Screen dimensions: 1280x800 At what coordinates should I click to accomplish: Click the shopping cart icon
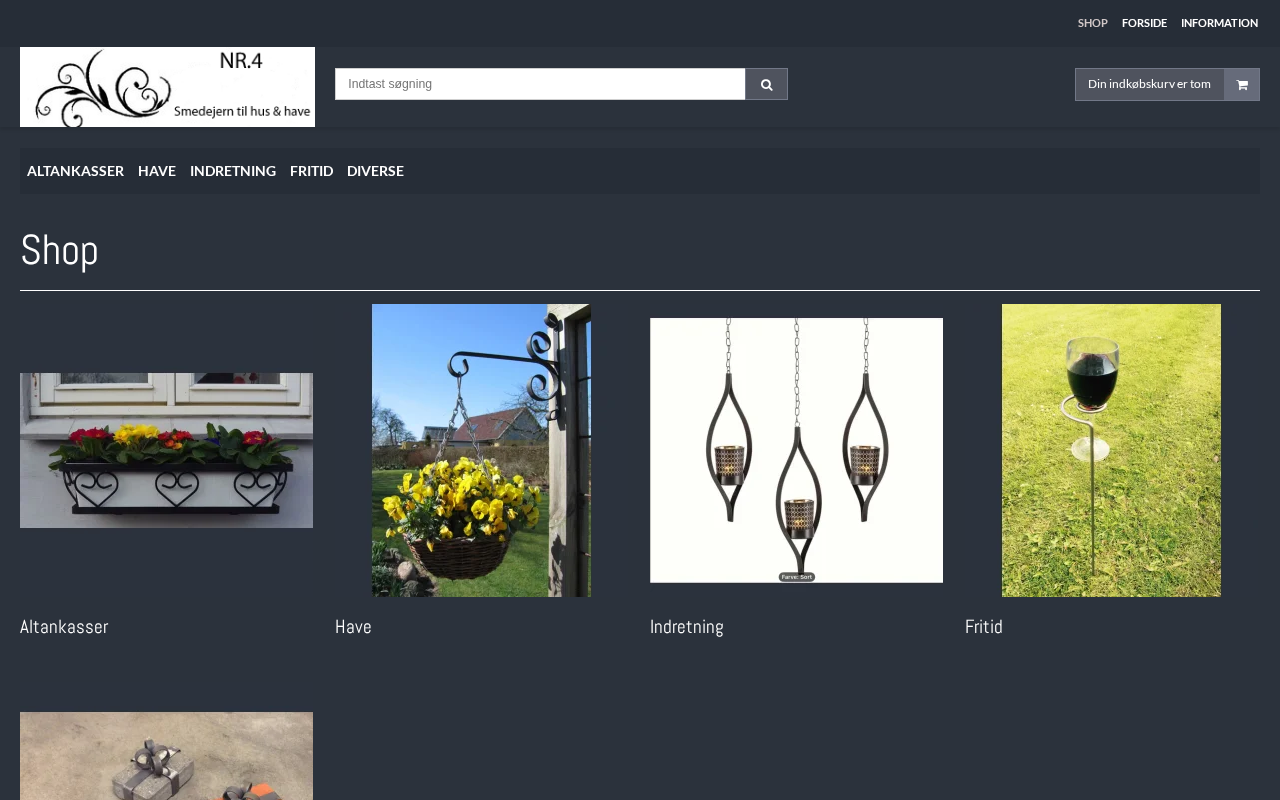coord(1242,84)
